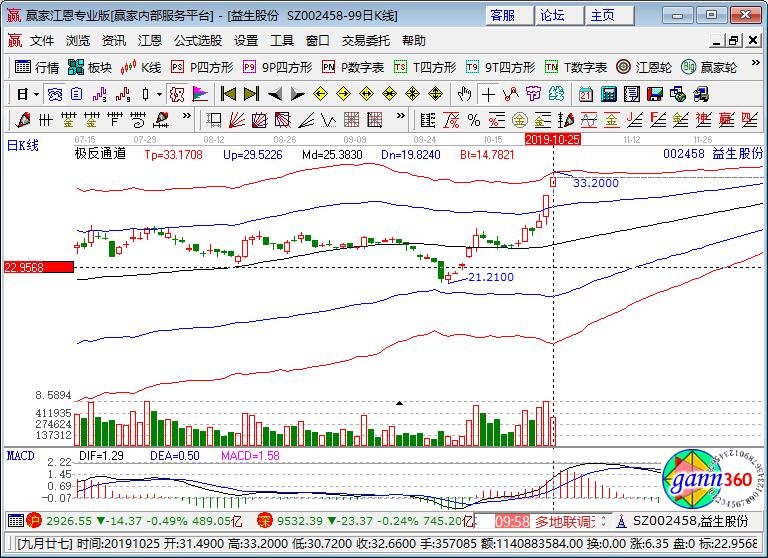This screenshot has width=768, height=558.
Task: Click the red 22.9568 price label
Action: click(x=39, y=267)
